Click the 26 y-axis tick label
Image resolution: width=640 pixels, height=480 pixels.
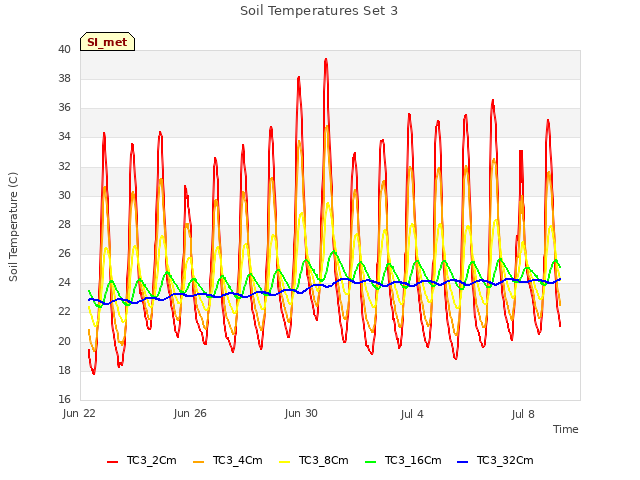64,253
